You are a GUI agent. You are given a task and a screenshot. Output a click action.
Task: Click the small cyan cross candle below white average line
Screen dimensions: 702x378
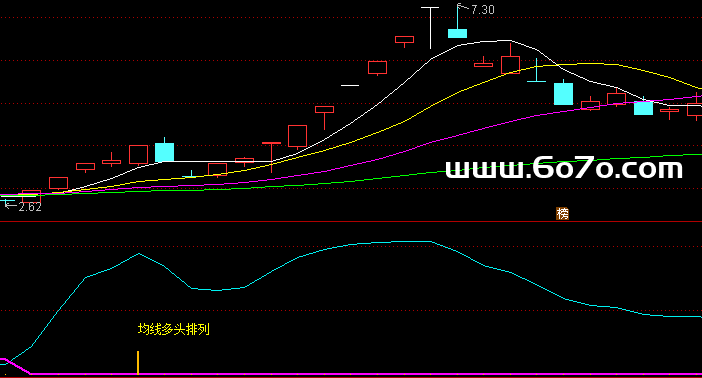[191, 174]
